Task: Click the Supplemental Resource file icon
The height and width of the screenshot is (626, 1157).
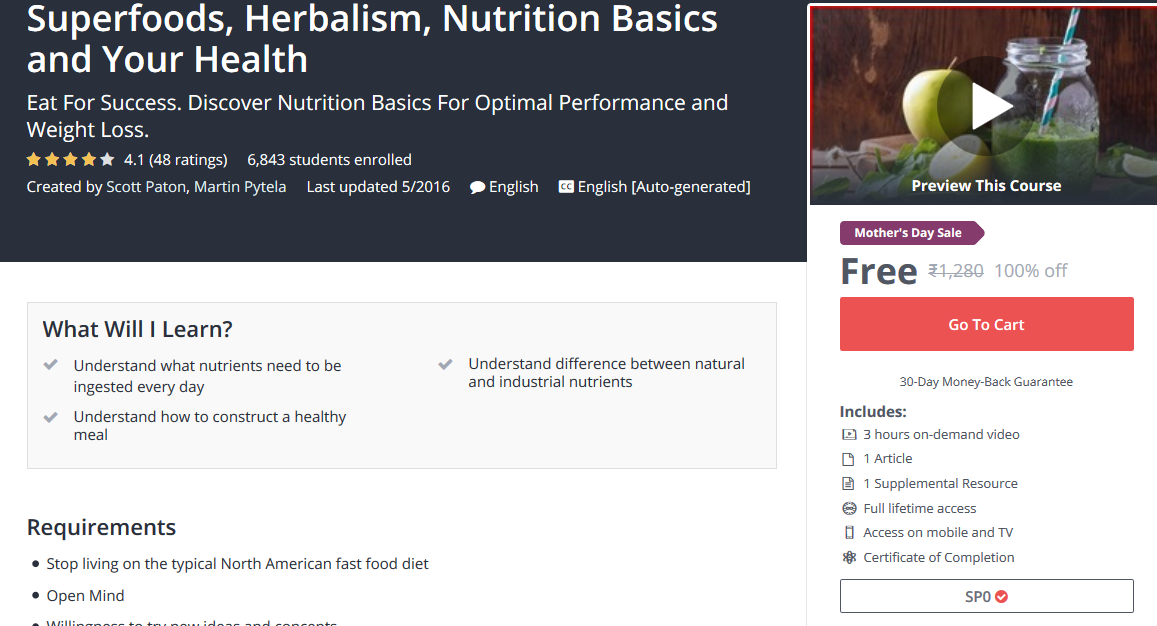Action: point(849,483)
